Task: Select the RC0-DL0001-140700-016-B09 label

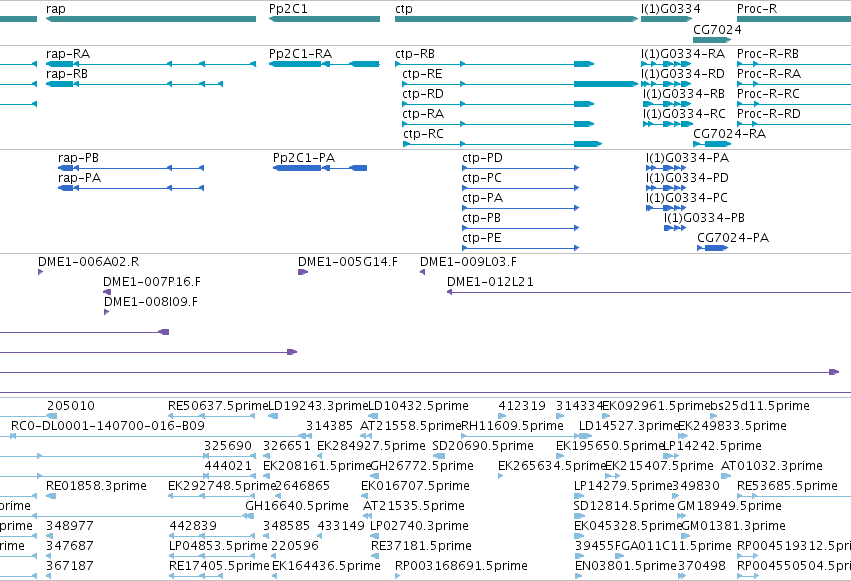Action: coord(108,426)
